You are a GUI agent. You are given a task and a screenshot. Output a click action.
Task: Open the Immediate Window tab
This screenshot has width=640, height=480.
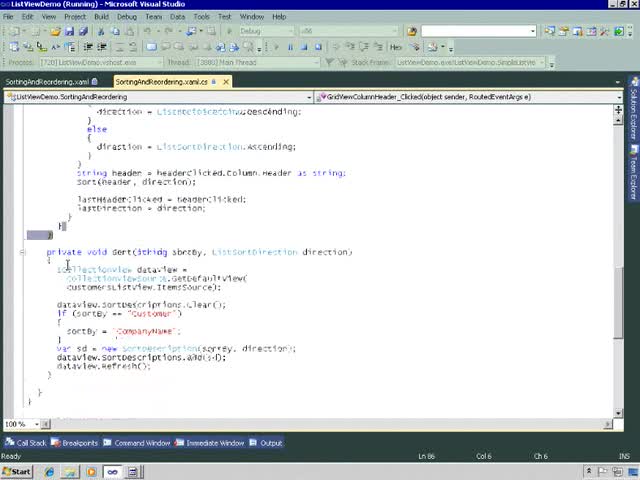coord(211,443)
